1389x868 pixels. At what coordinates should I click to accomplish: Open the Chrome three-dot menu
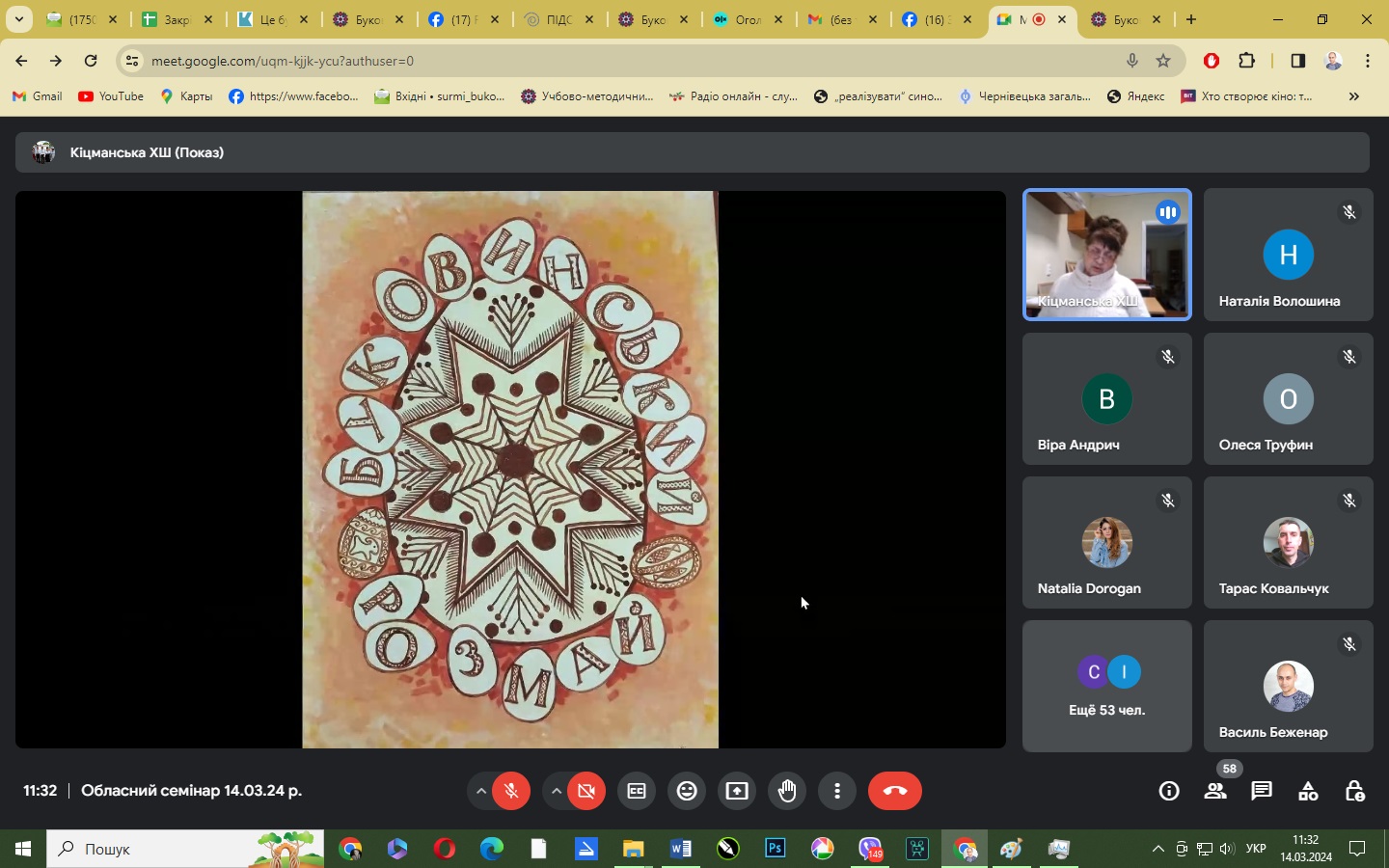[1368, 61]
